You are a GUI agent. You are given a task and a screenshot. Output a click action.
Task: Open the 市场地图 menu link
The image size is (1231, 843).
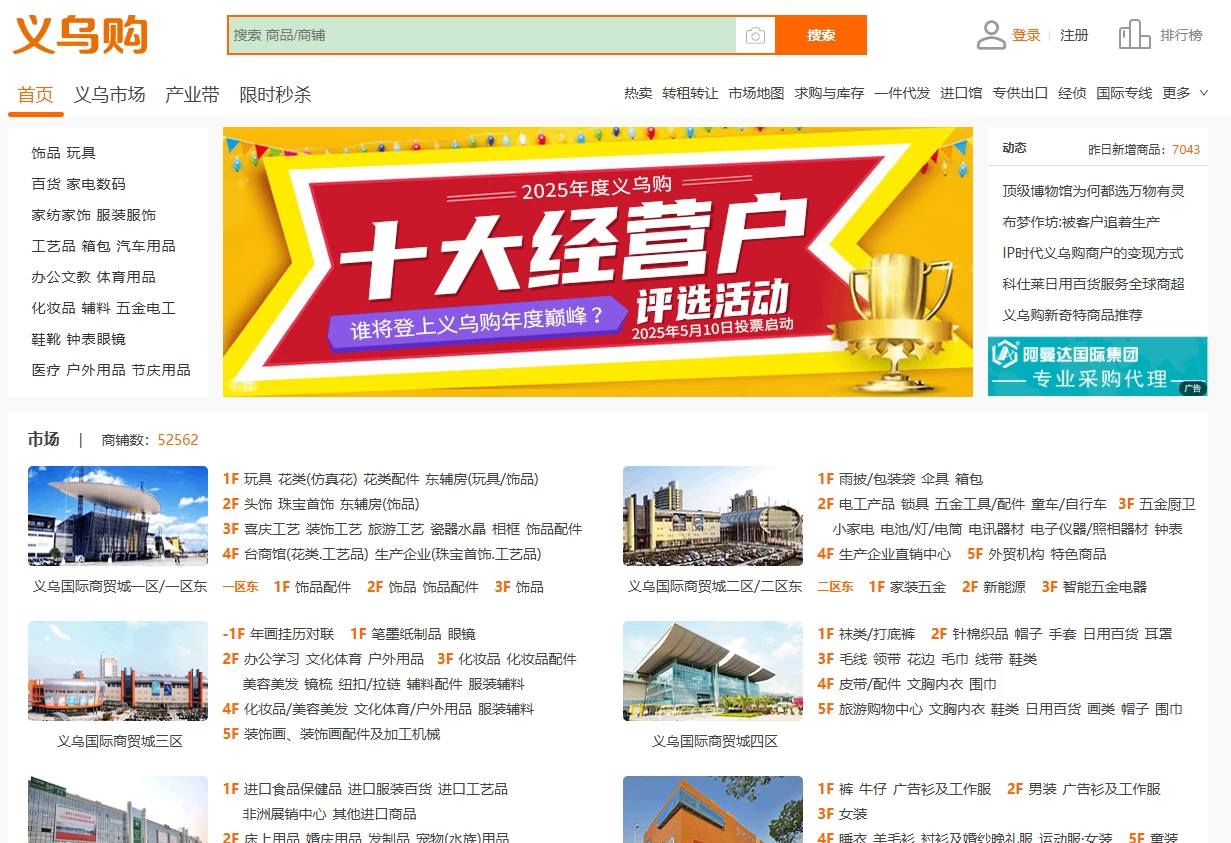tap(756, 93)
